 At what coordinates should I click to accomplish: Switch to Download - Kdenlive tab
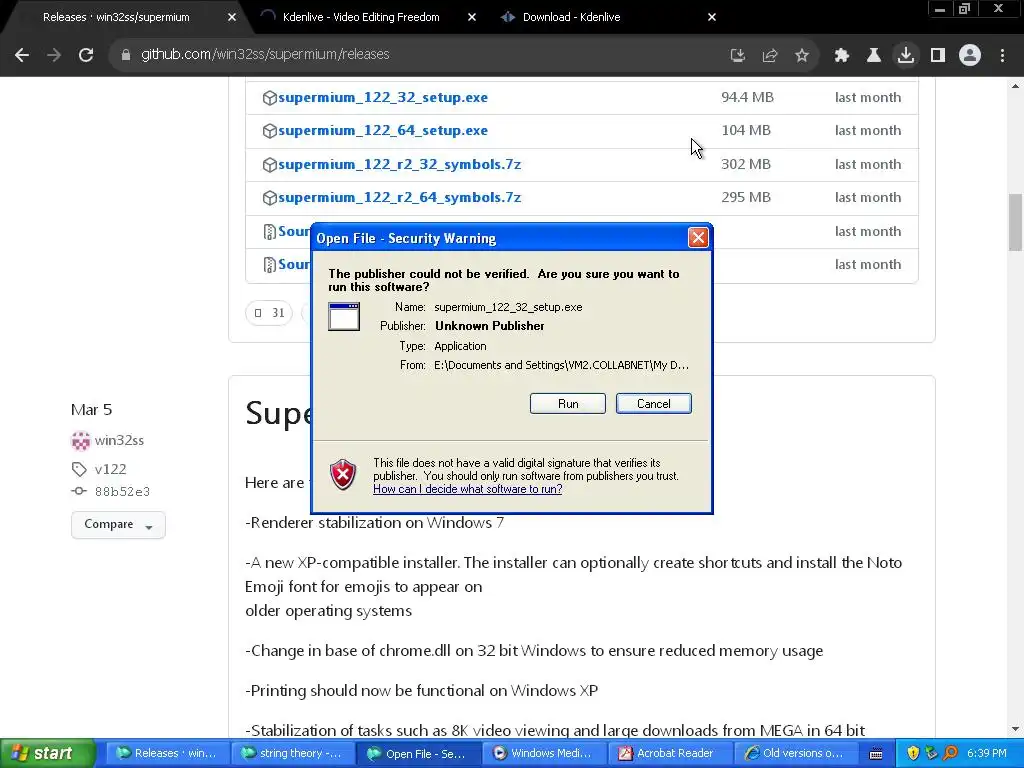571,17
